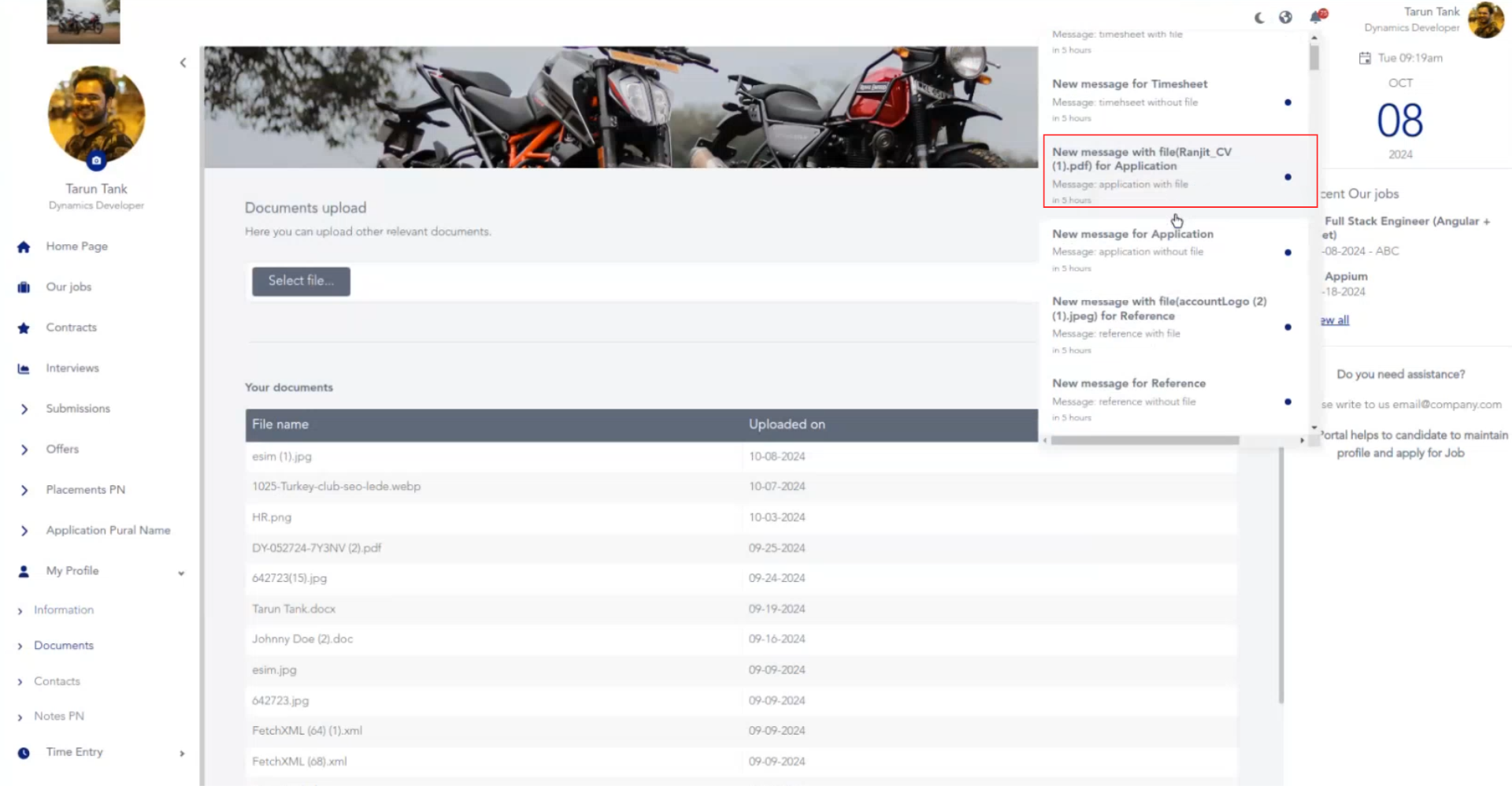Open user avatar at top right

(x=1485, y=20)
